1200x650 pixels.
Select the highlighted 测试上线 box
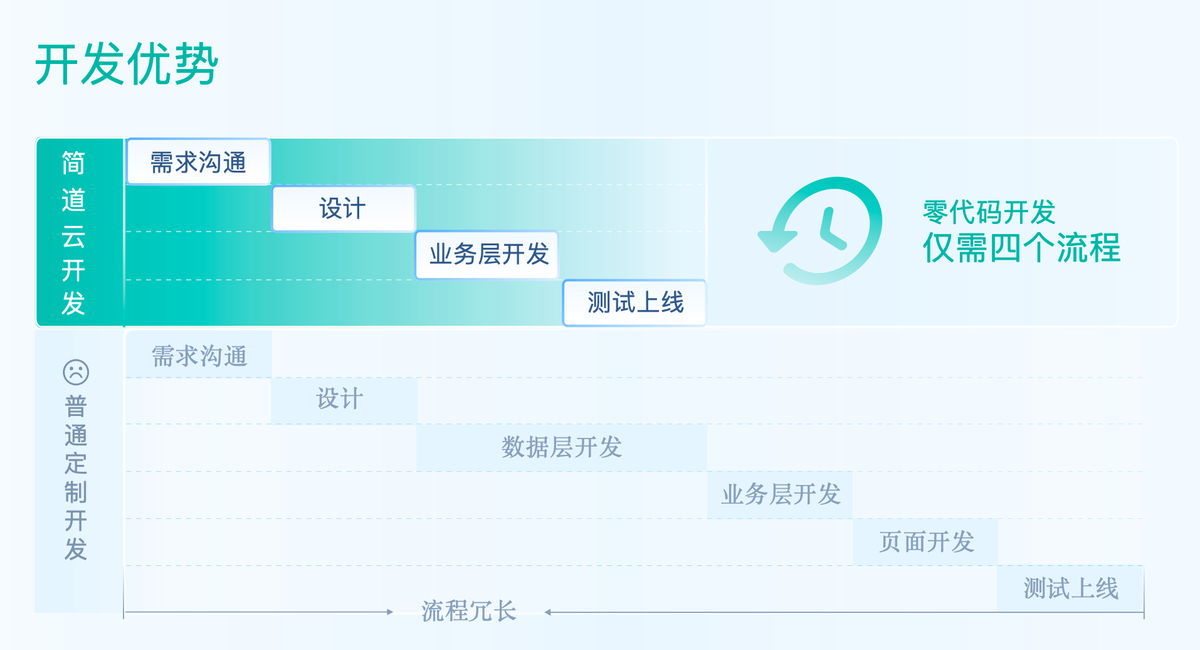pyautogui.click(x=634, y=302)
